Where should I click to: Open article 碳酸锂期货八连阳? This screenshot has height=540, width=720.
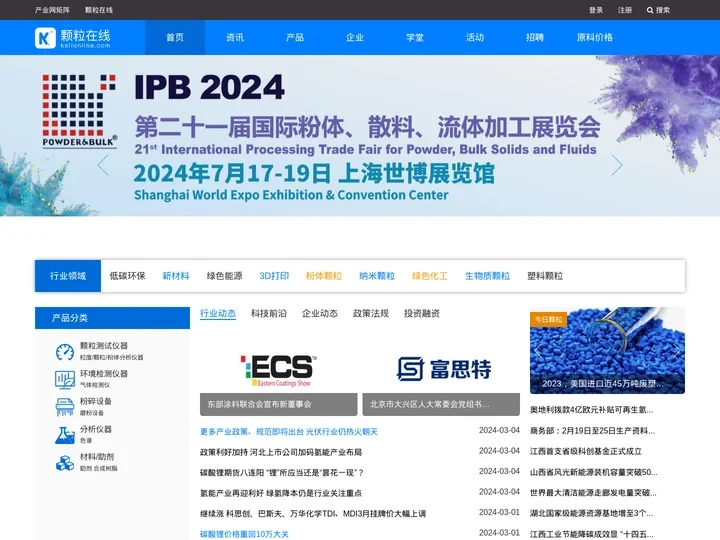pos(282,472)
